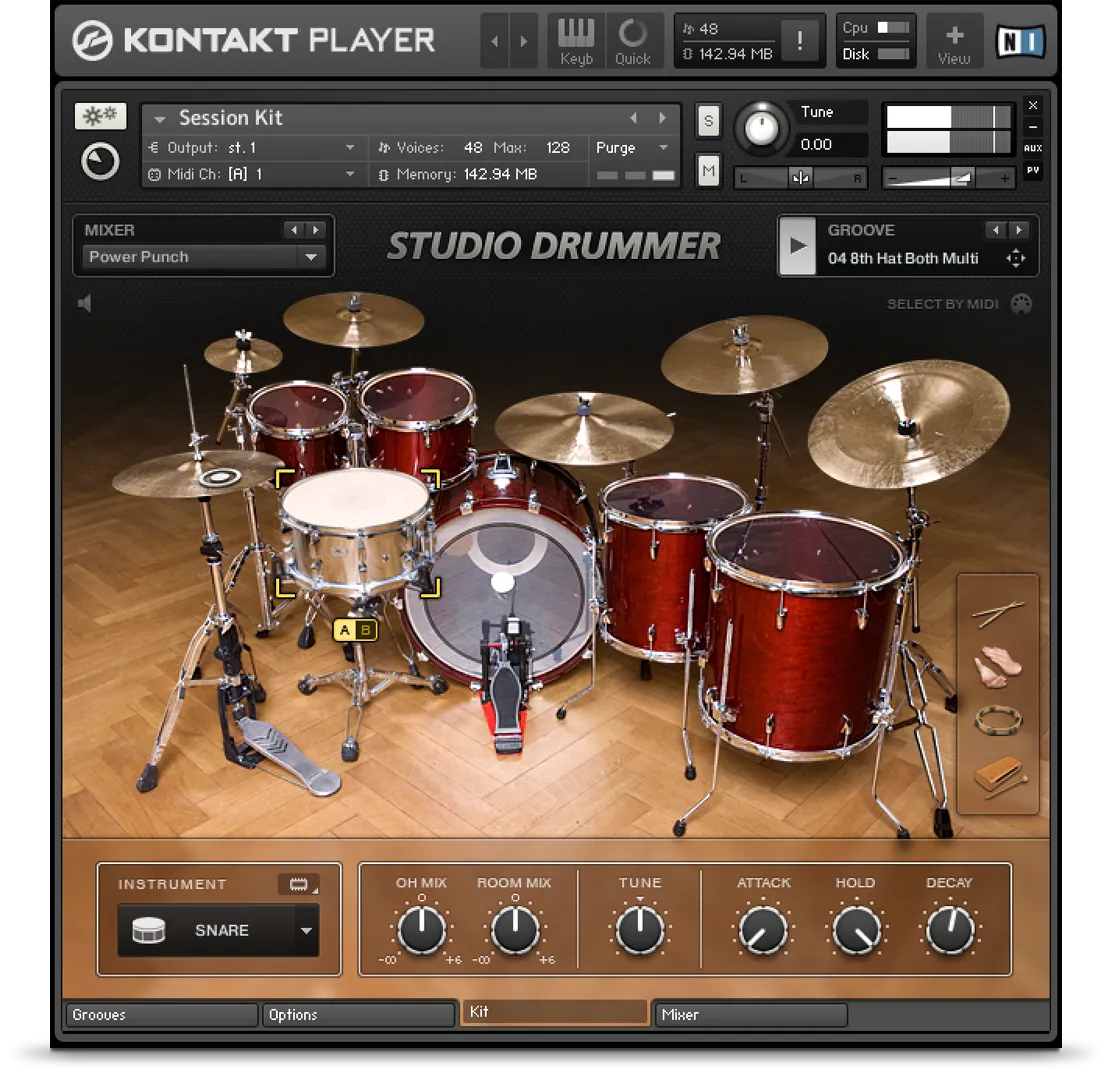Click the DECAY knob
Screen dimensions: 1110x1075
point(950,929)
